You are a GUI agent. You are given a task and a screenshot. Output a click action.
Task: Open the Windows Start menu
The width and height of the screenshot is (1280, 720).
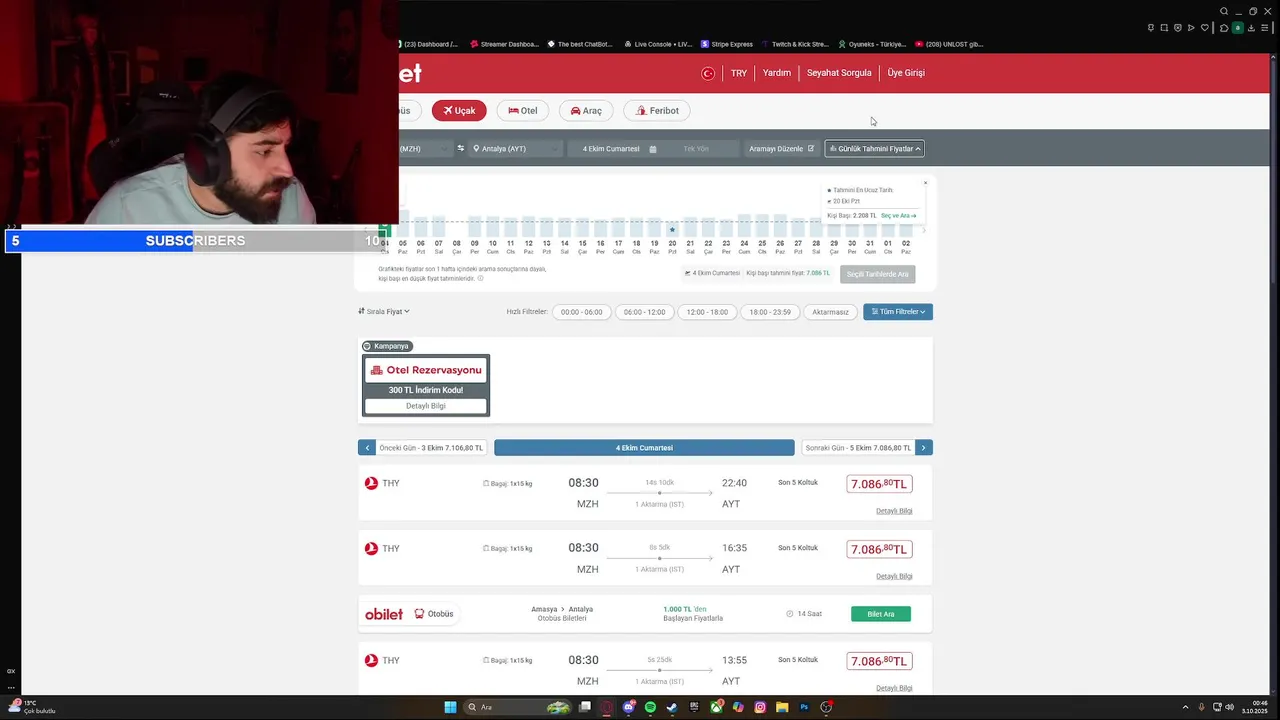pos(450,707)
